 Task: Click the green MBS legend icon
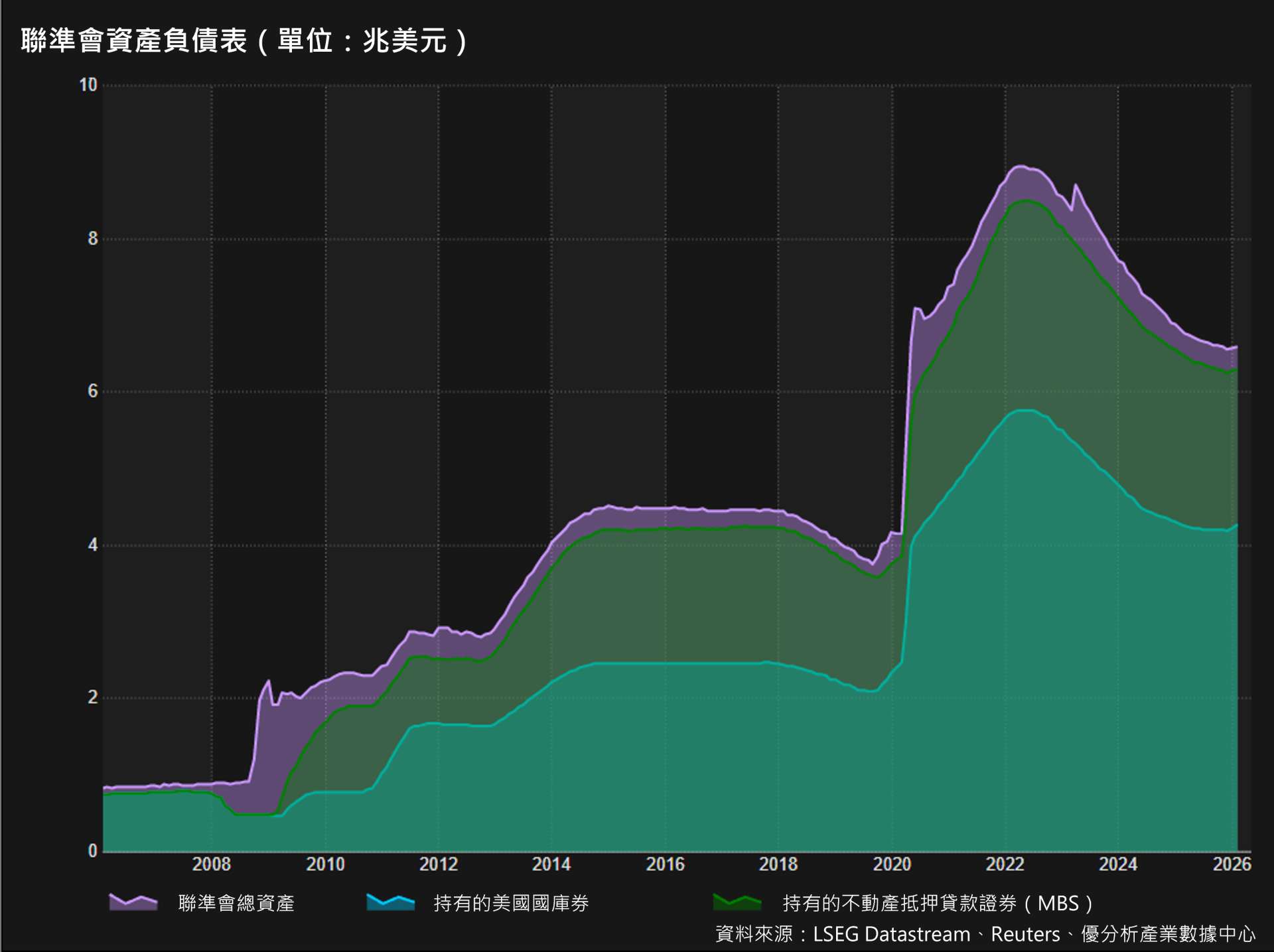(x=737, y=902)
